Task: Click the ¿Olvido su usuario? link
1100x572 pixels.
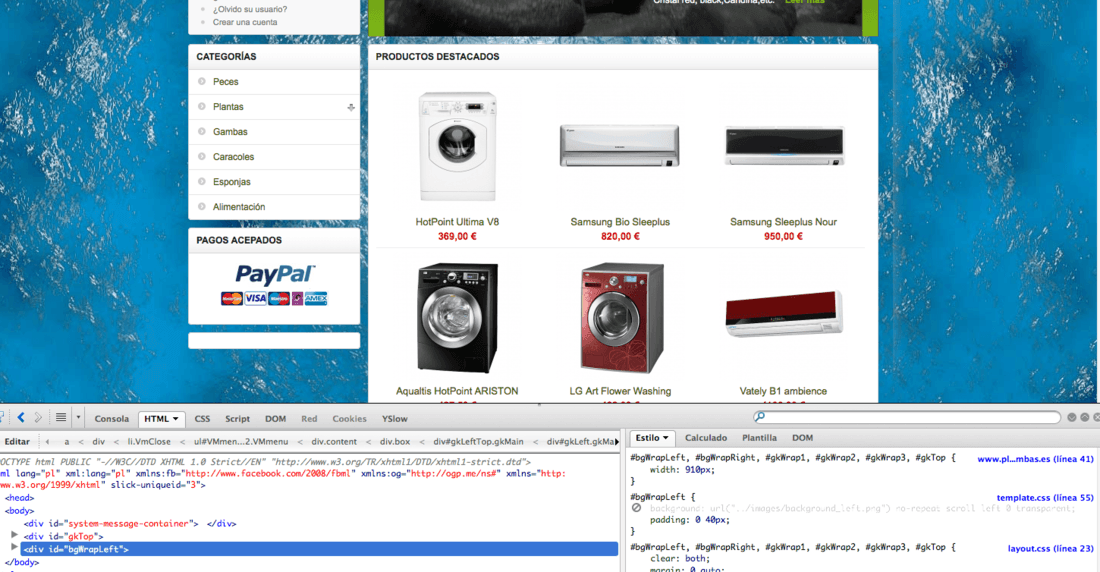Action: coord(250,9)
